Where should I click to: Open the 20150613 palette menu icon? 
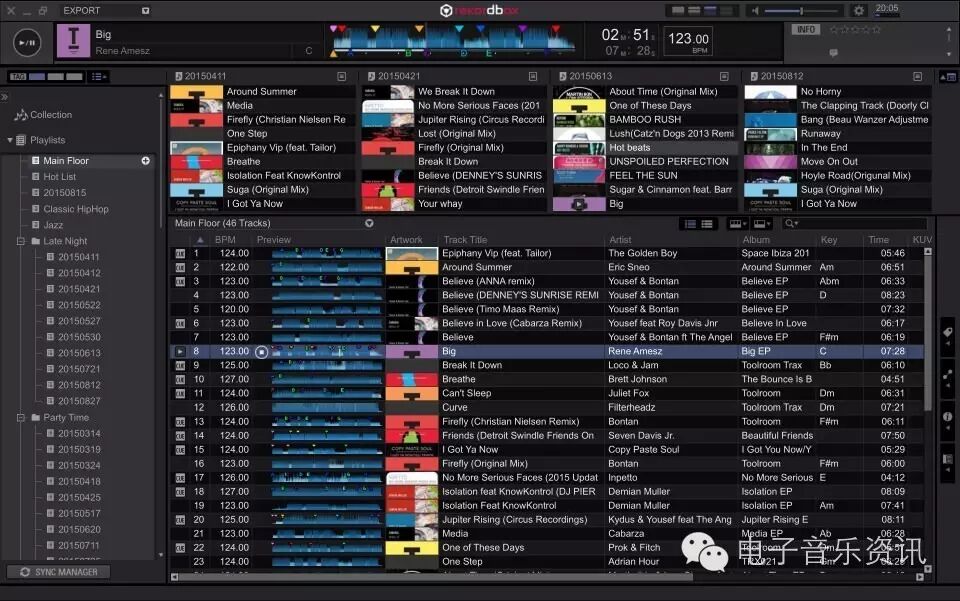pos(724,77)
